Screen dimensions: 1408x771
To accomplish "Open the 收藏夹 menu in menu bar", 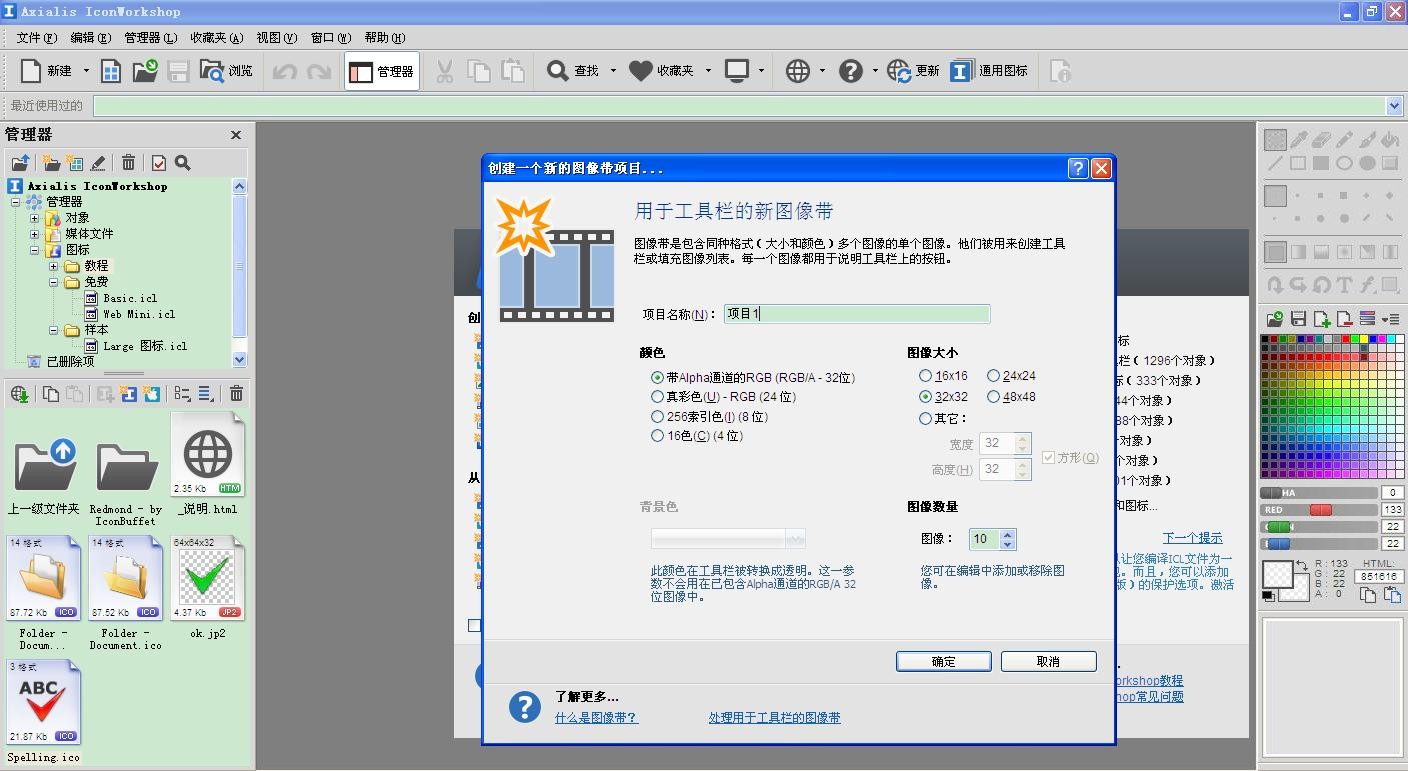I will (216, 38).
